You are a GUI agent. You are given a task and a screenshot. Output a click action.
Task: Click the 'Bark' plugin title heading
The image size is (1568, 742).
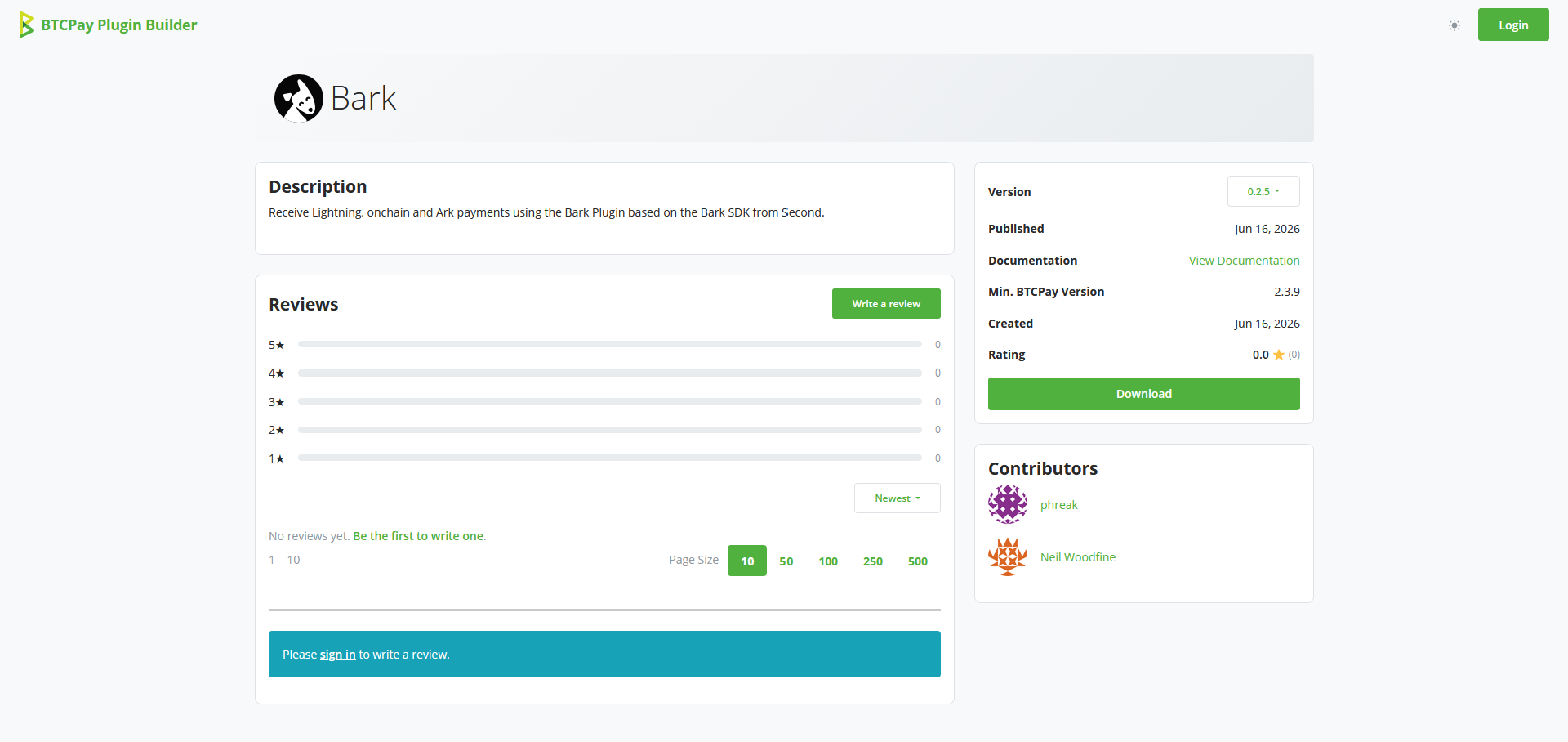coord(363,98)
